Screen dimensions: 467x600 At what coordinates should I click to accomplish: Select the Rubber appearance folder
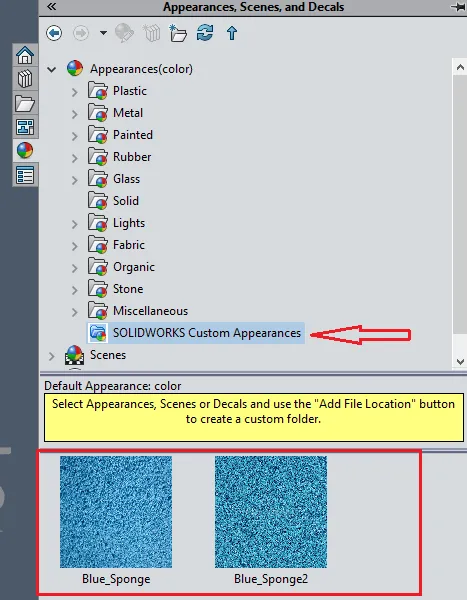pos(132,157)
